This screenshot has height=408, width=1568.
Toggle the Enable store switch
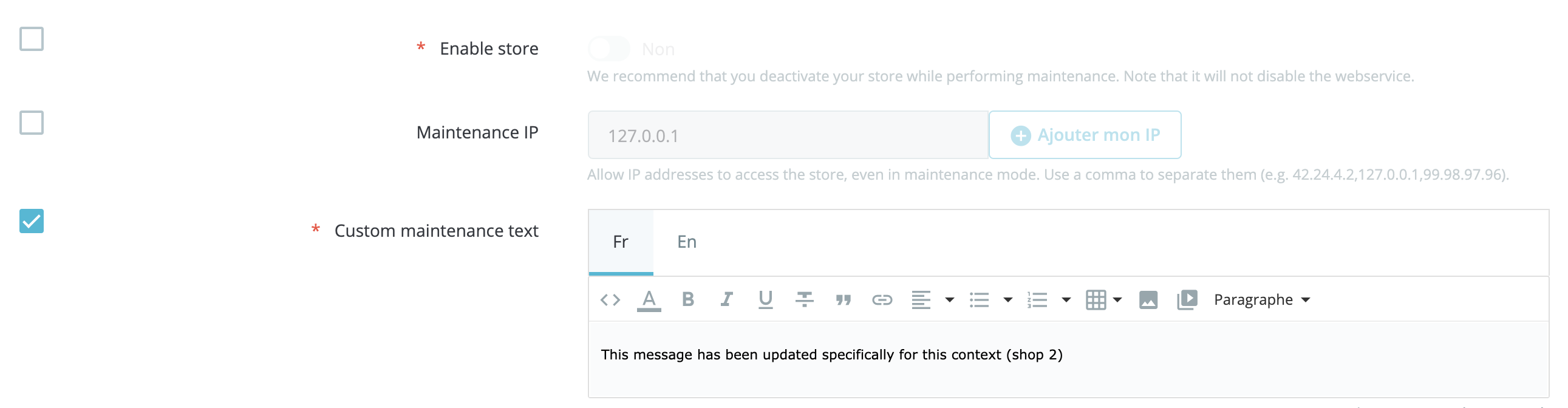608,49
